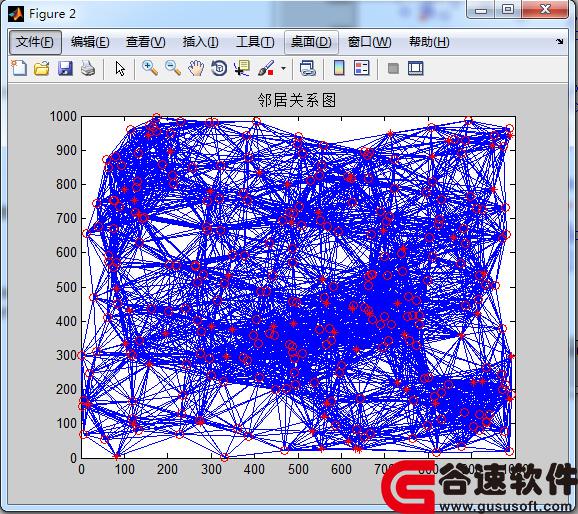This screenshot has height=514, width=578.
Task: Click the y-axis label 200
Action: coord(66,389)
